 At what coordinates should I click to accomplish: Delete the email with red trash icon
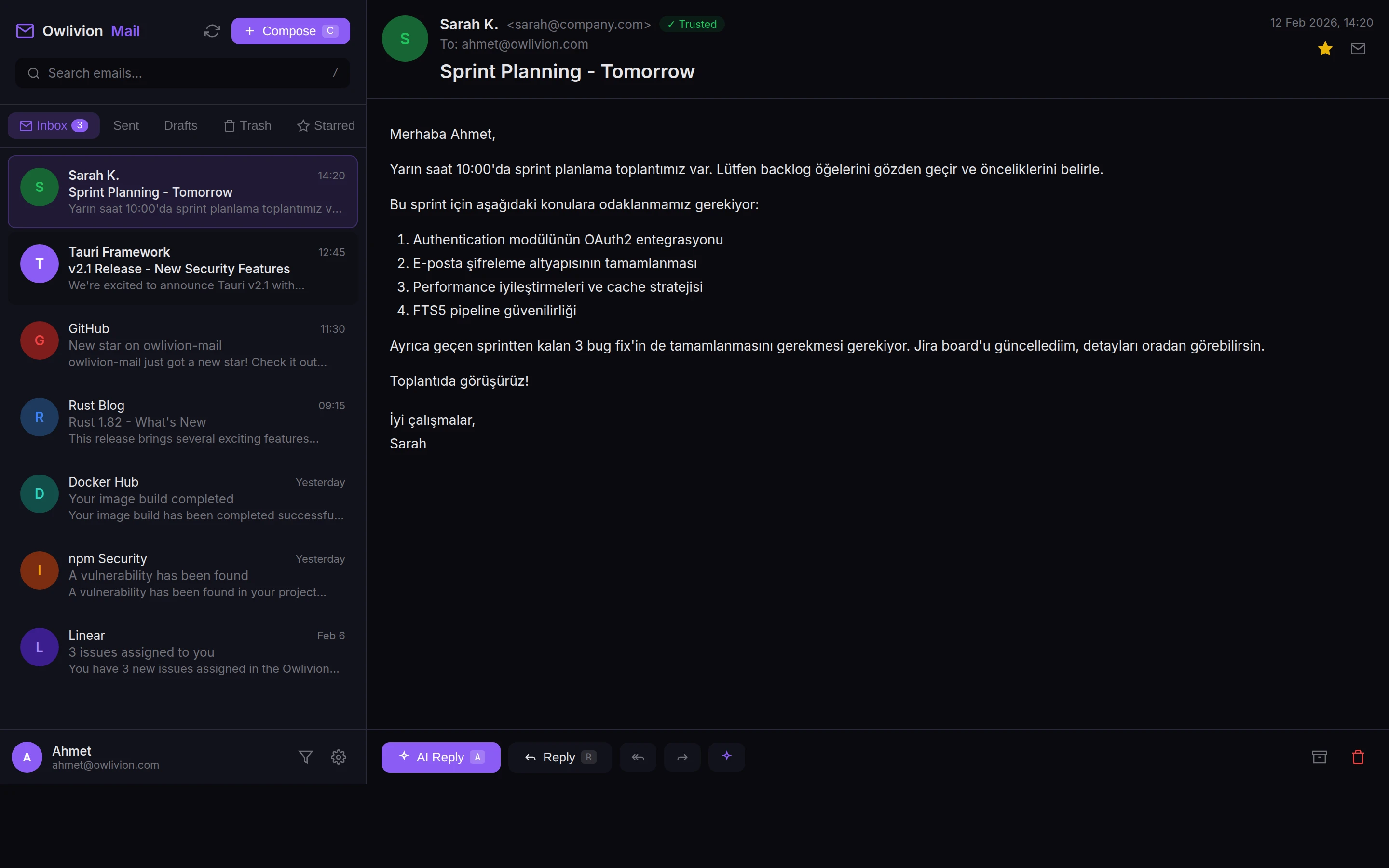click(x=1358, y=757)
